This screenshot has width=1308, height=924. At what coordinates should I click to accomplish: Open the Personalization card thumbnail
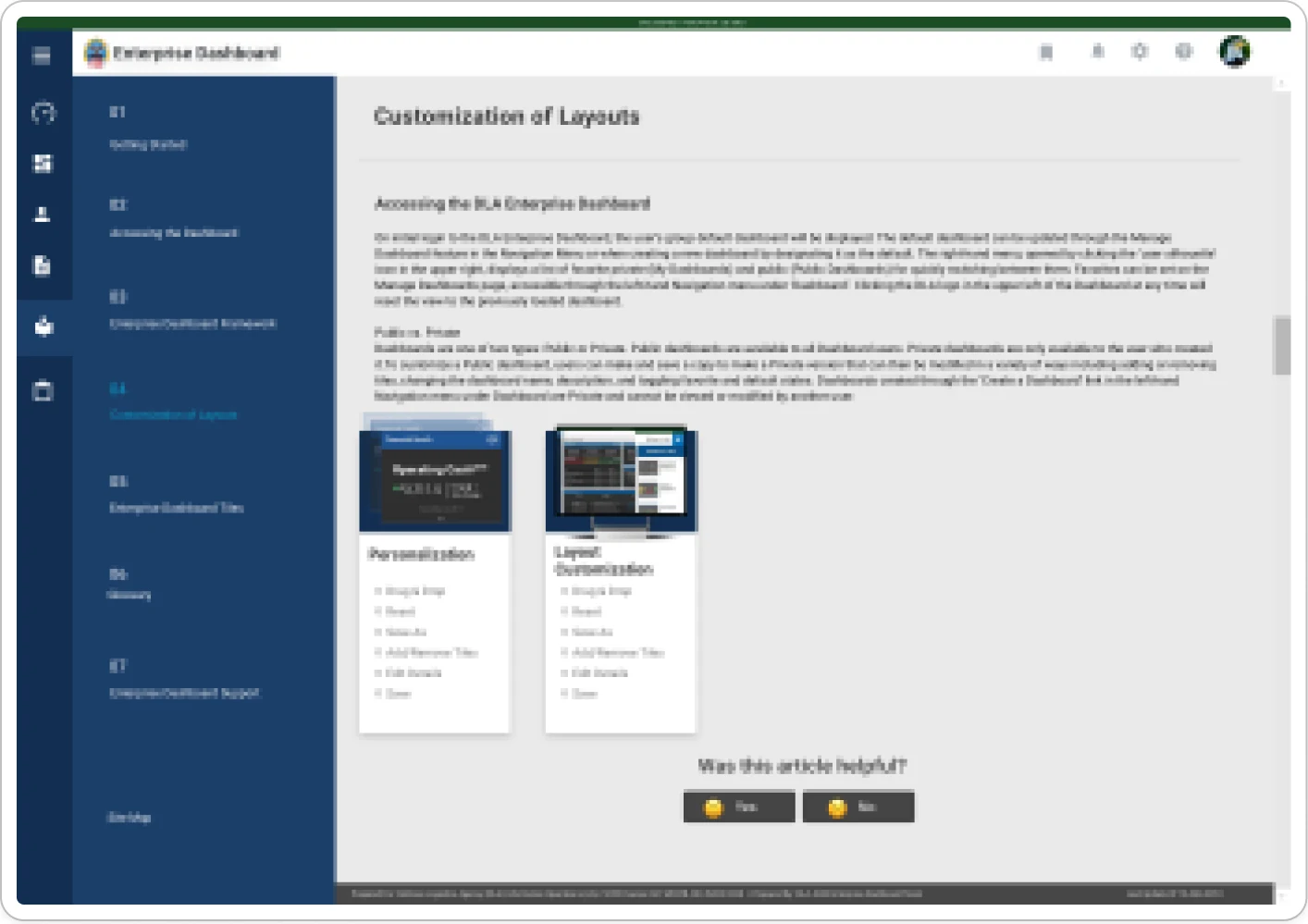(x=435, y=481)
